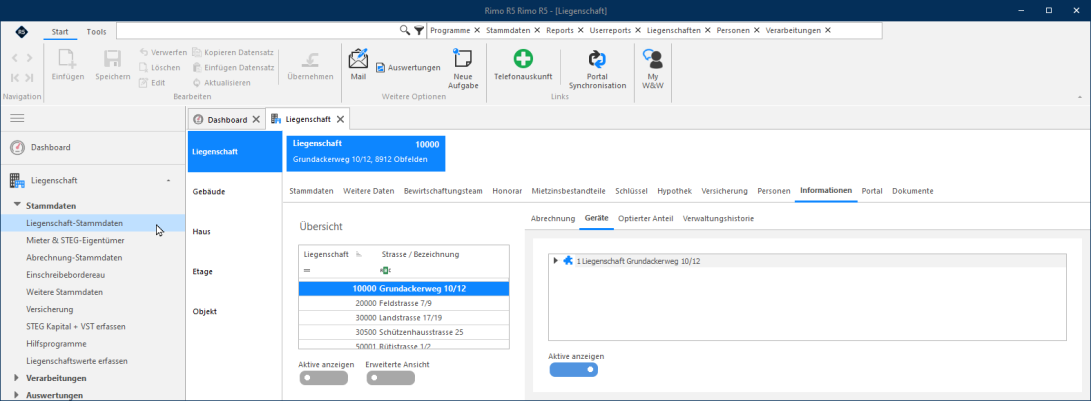Click the filter funnel icon
This screenshot has height=401, width=1091.
click(x=418, y=31)
